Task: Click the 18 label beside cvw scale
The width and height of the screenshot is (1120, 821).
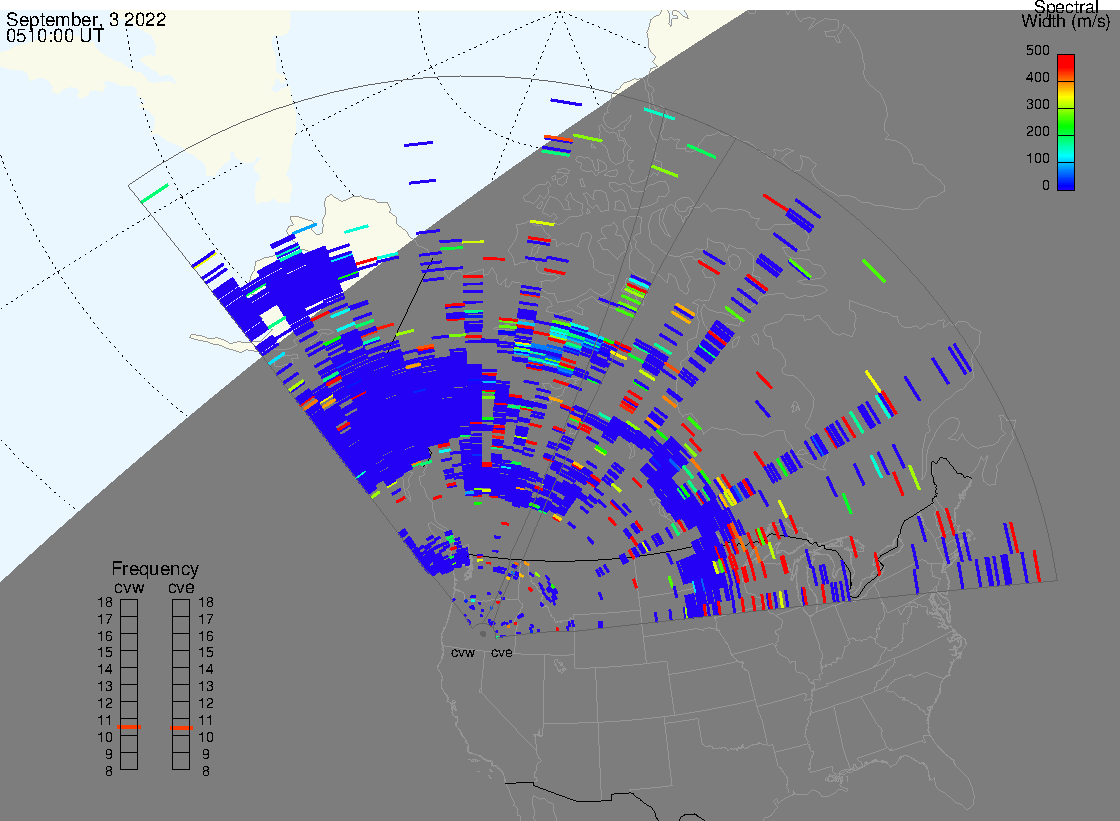Action: [105, 602]
